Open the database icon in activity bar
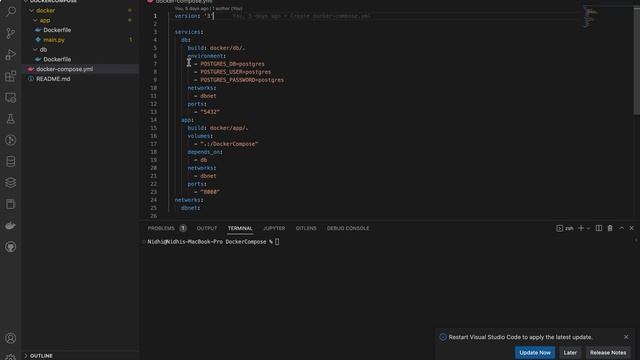 11,161
